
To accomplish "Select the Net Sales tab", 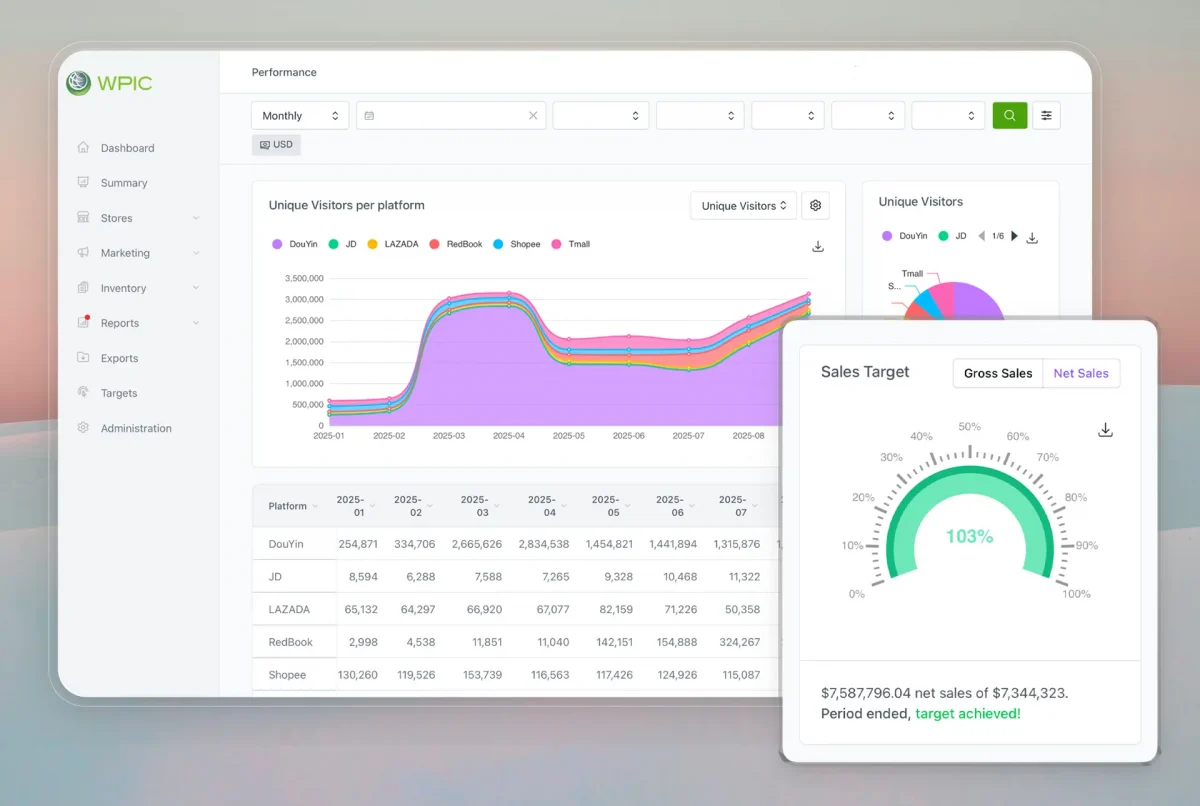I will (x=1081, y=373).
